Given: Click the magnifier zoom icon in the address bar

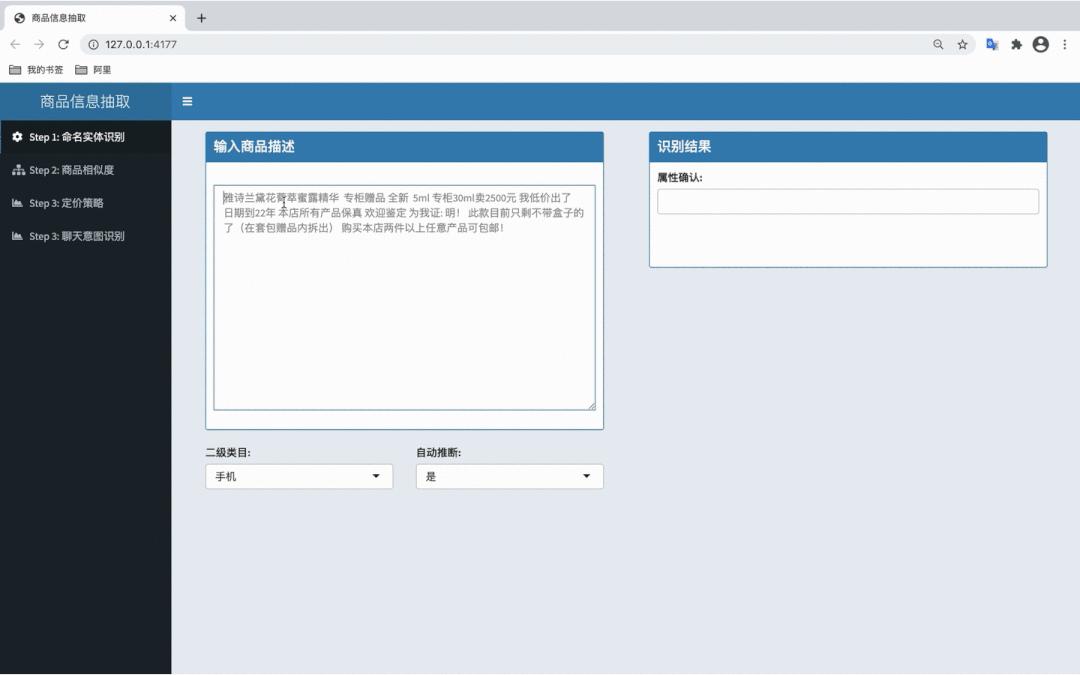Looking at the screenshot, I should coord(938,44).
